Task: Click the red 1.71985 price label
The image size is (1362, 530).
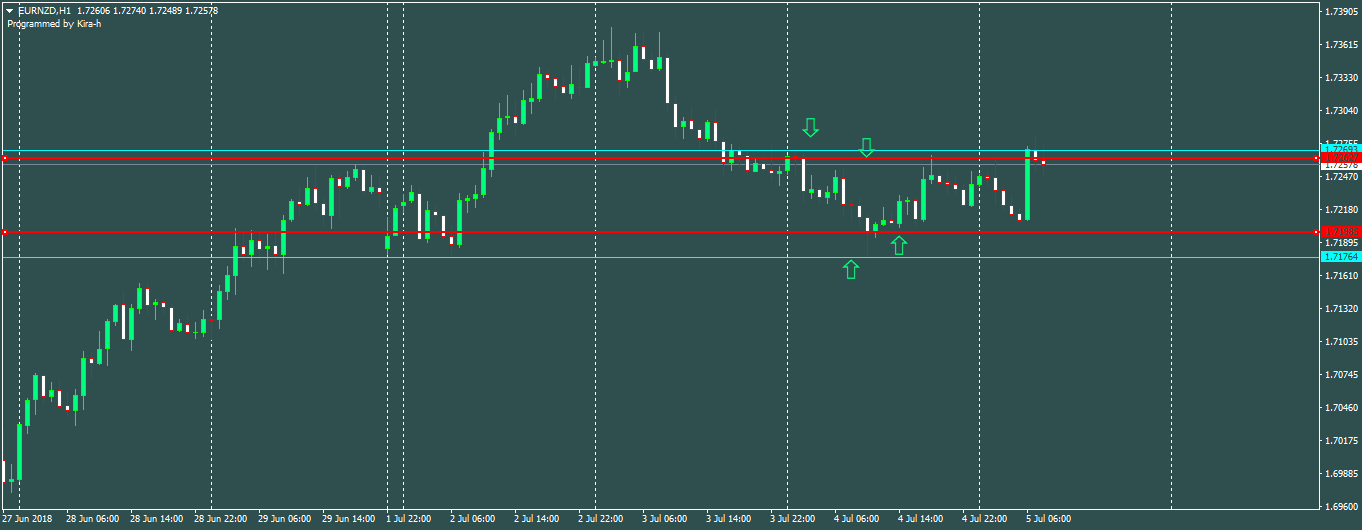Action: click(1340, 232)
